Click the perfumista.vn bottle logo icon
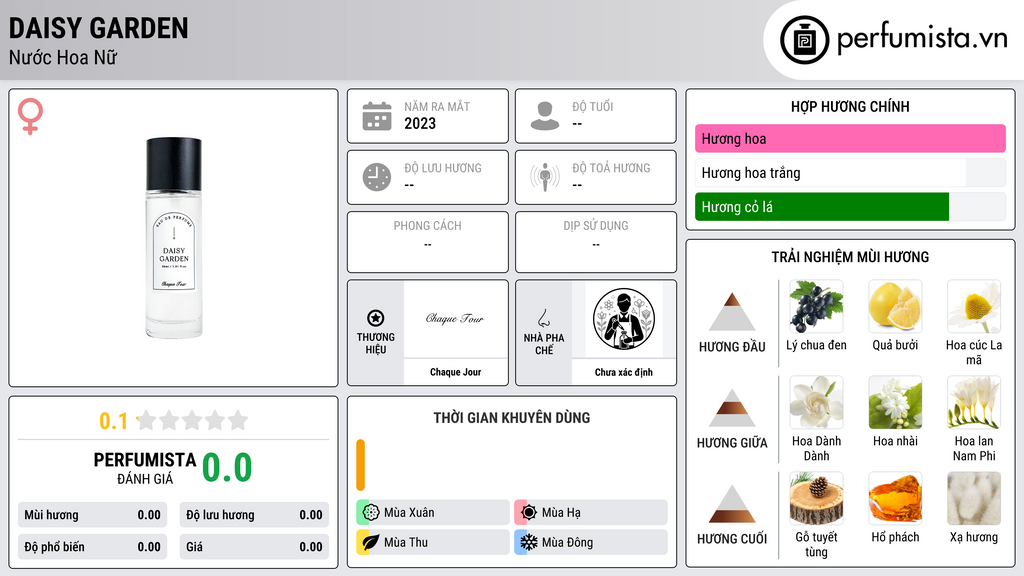Image resolution: width=1024 pixels, height=576 pixels. (x=804, y=40)
